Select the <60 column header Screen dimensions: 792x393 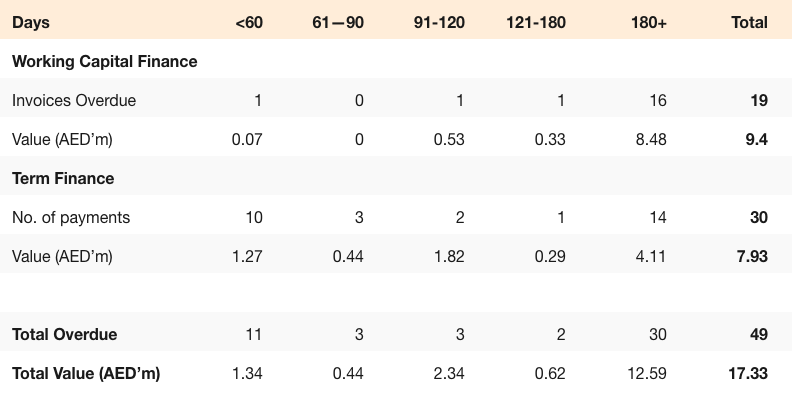coord(249,23)
